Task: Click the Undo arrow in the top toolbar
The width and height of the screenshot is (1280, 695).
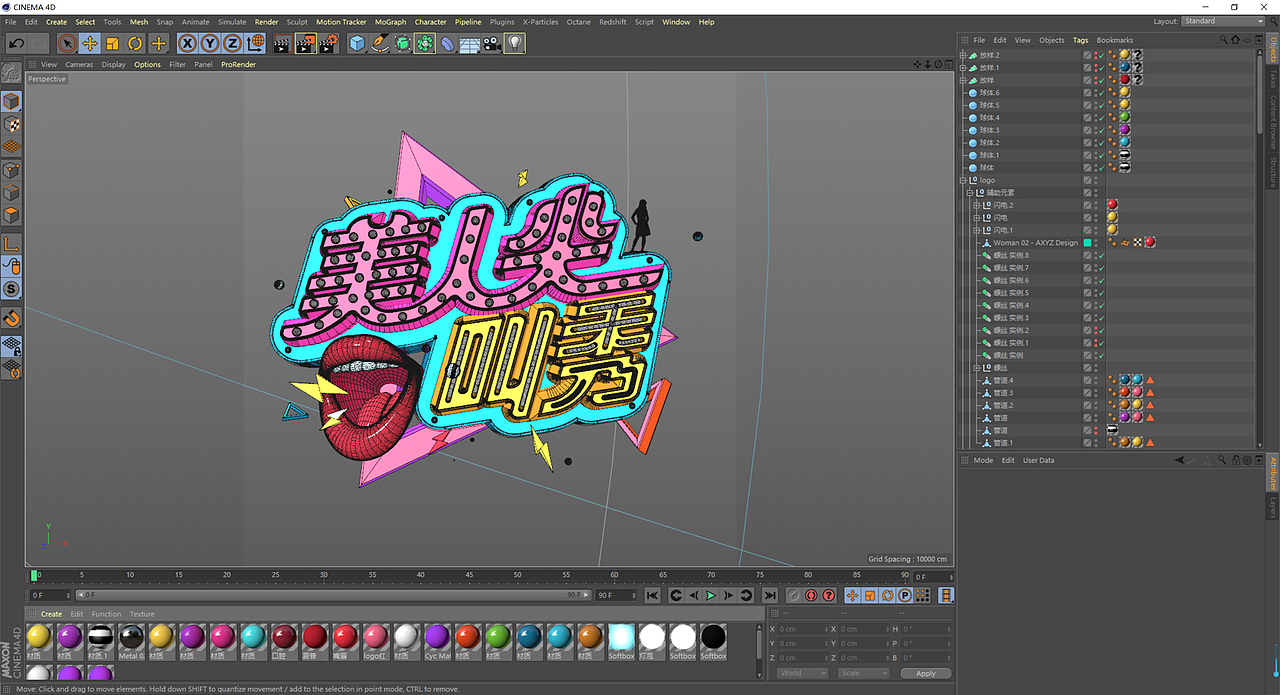Action: click(16, 43)
